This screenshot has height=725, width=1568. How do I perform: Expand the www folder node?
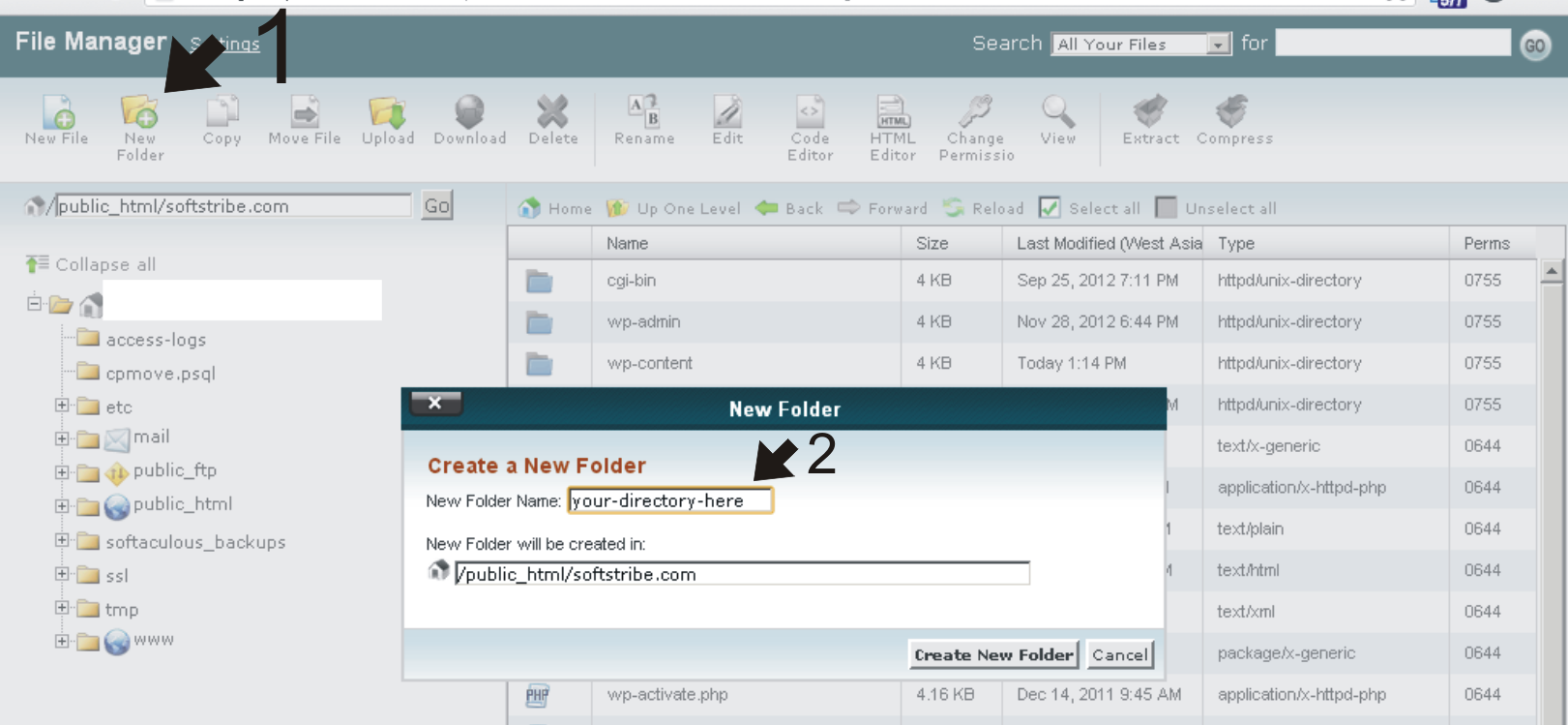[x=62, y=641]
